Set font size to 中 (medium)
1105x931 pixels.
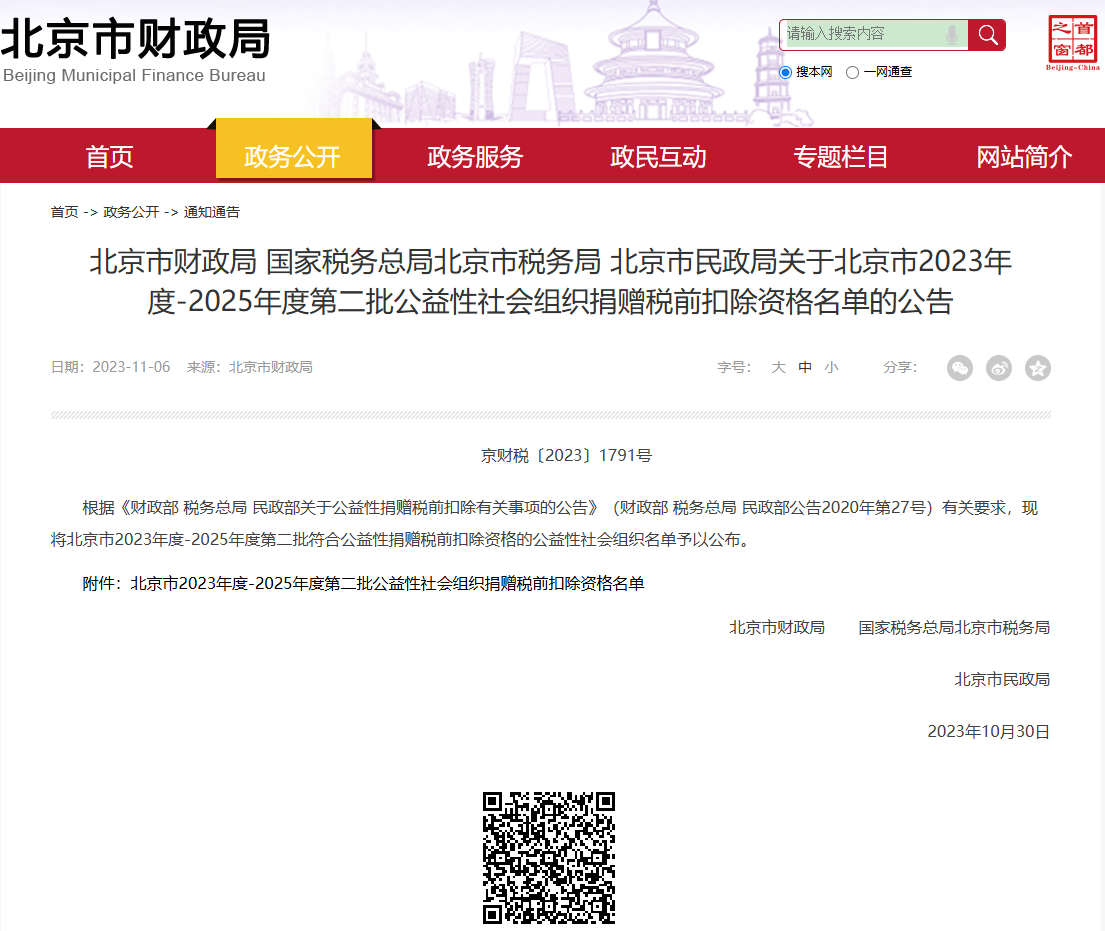pos(805,368)
